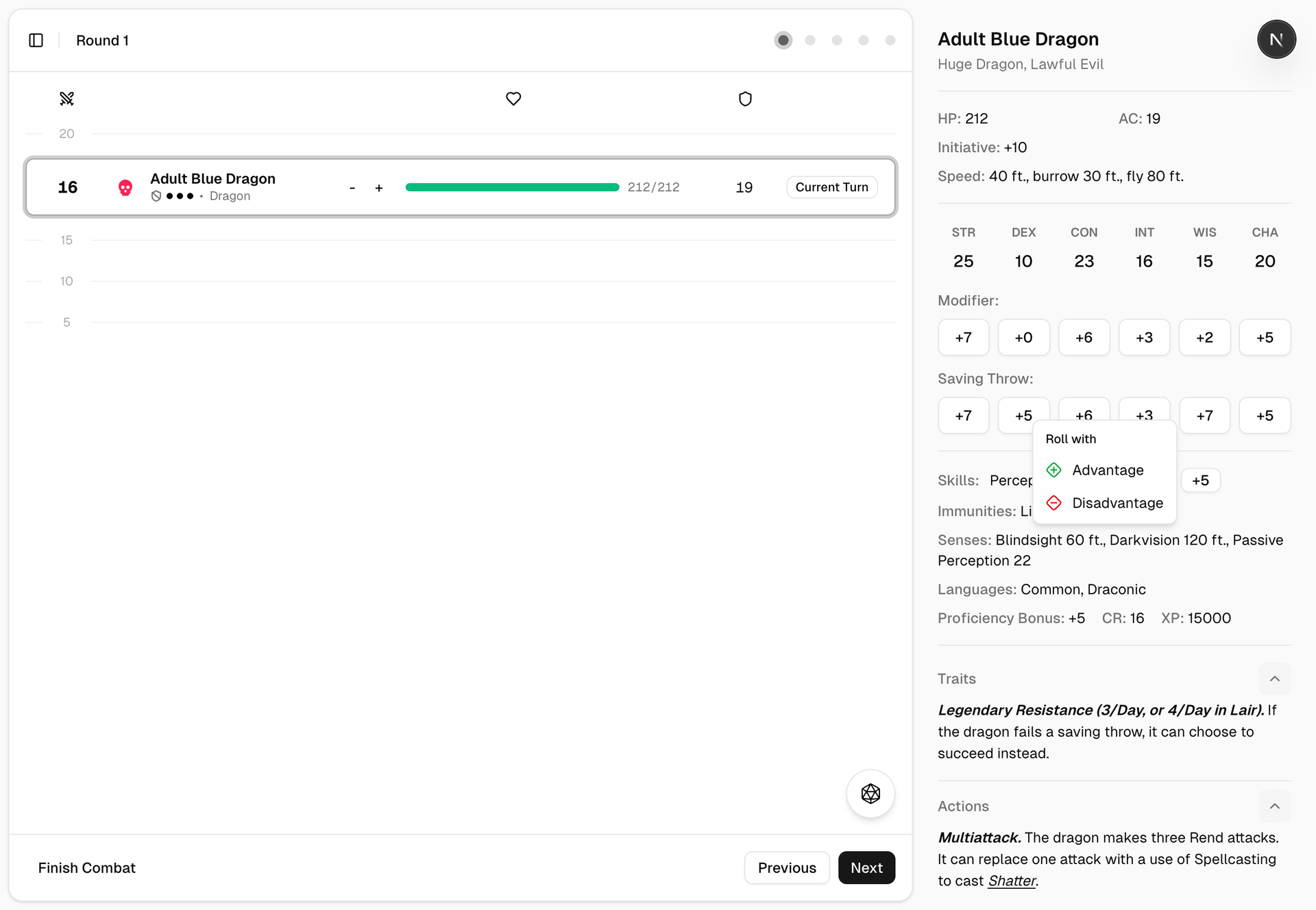Image resolution: width=1316 pixels, height=910 pixels.
Task: Open the d20 dice roller button
Action: pyautogui.click(x=870, y=794)
